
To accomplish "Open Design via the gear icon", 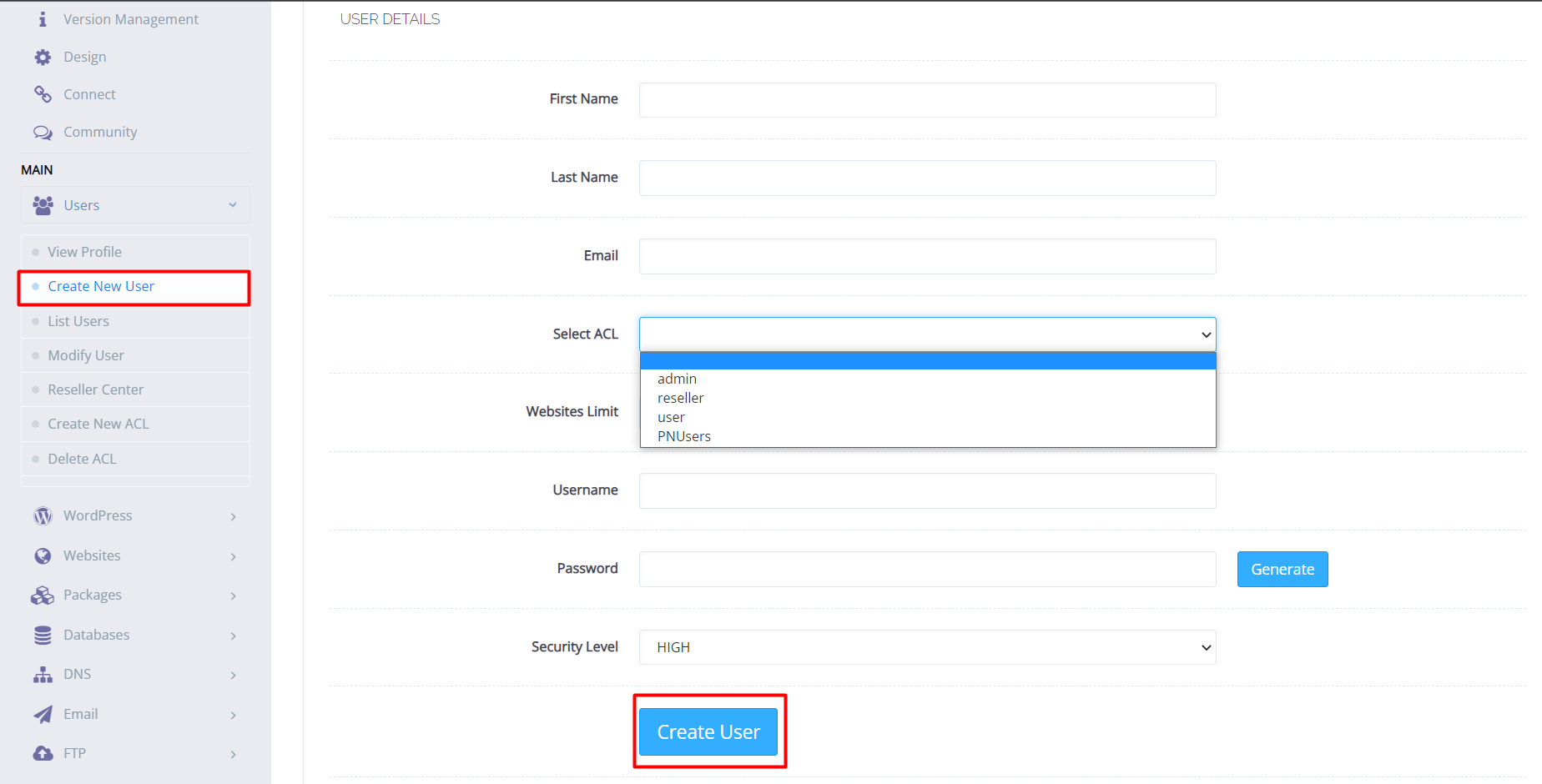I will 43,56.
